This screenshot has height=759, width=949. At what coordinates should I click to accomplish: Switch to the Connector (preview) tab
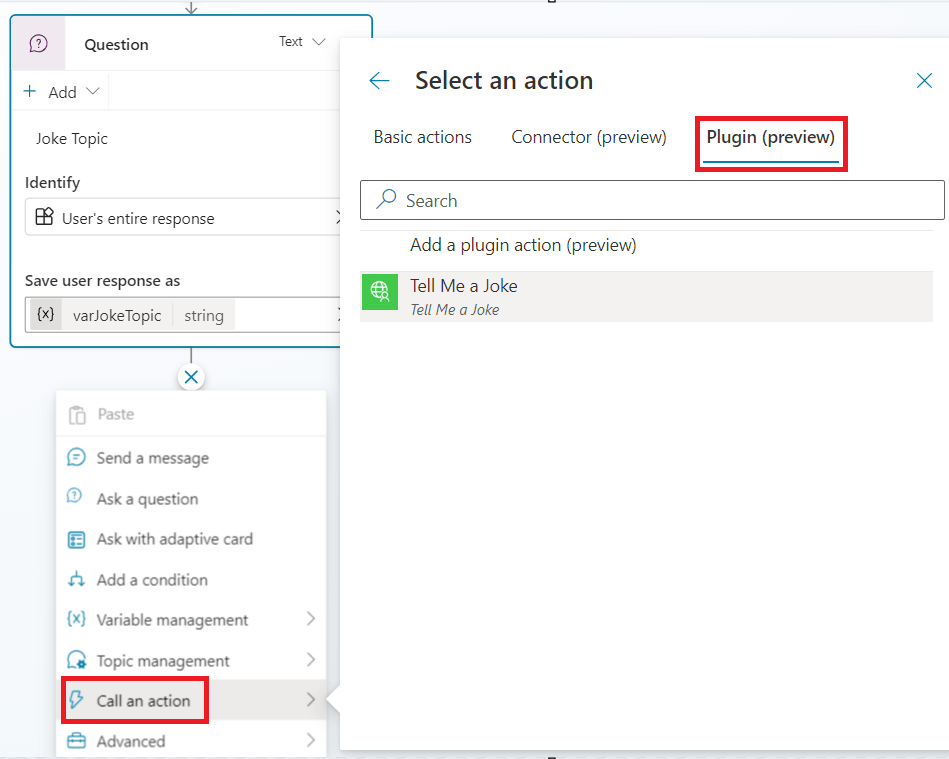click(588, 137)
